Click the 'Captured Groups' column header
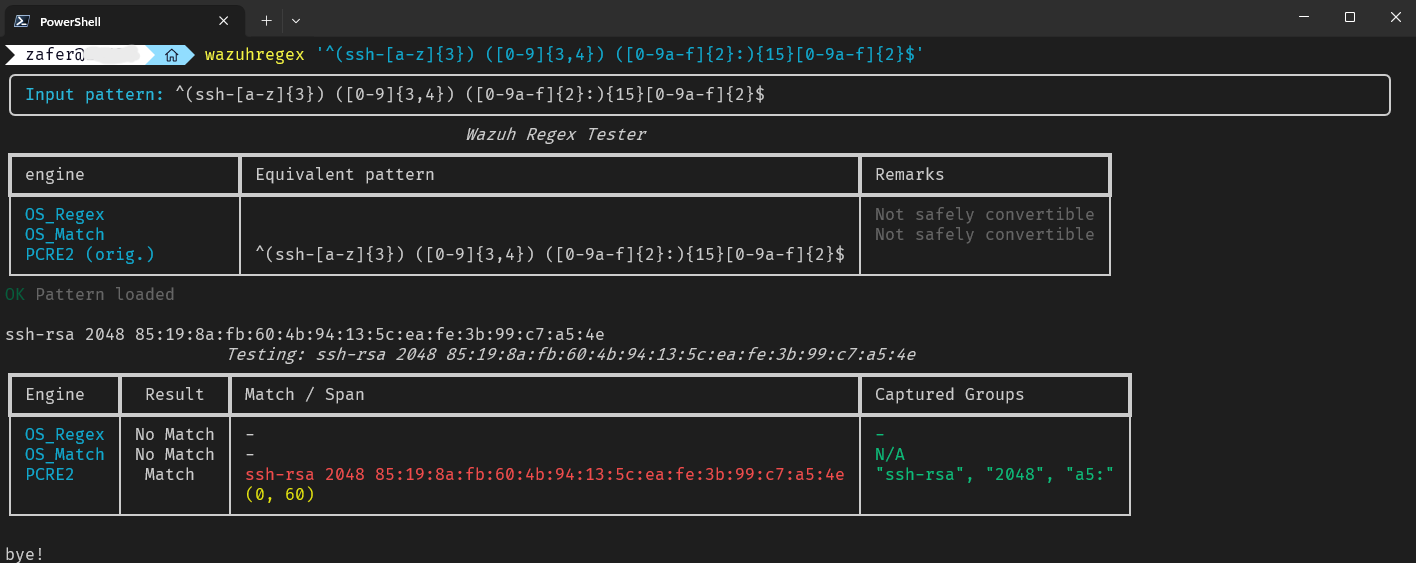 tap(950, 394)
